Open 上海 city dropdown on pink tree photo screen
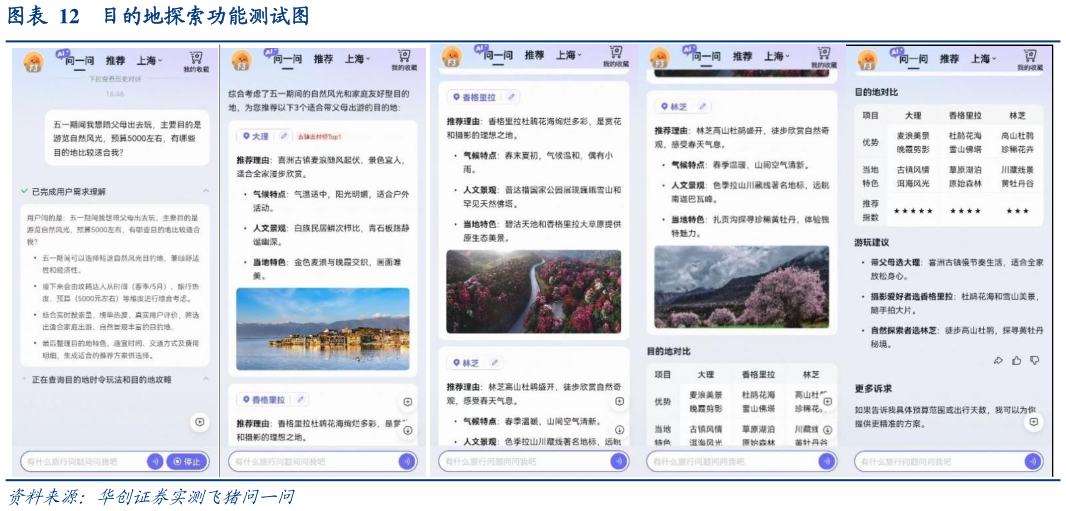Viewport: 1066px width, 511px height. [777, 56]
